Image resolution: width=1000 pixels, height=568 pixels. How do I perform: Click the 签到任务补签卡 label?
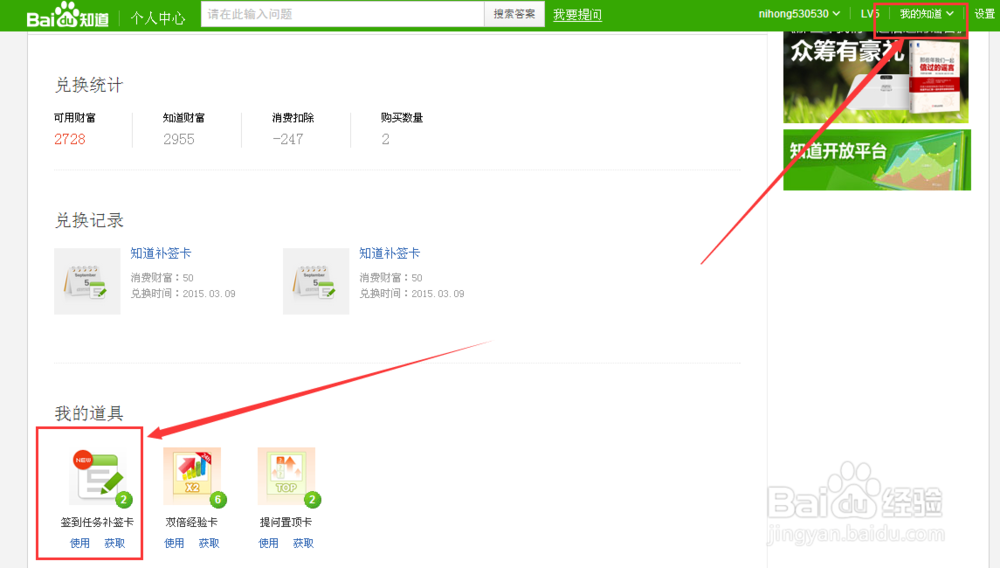click(x=97, y=522)
